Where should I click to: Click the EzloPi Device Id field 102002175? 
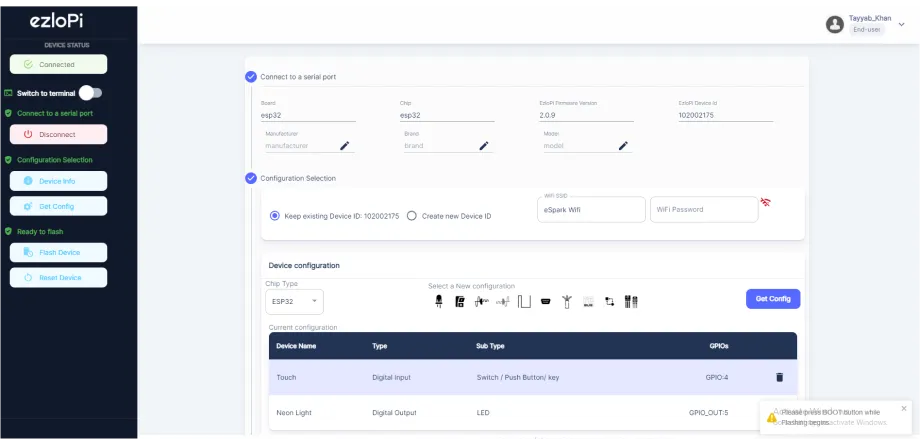point(726,116)
